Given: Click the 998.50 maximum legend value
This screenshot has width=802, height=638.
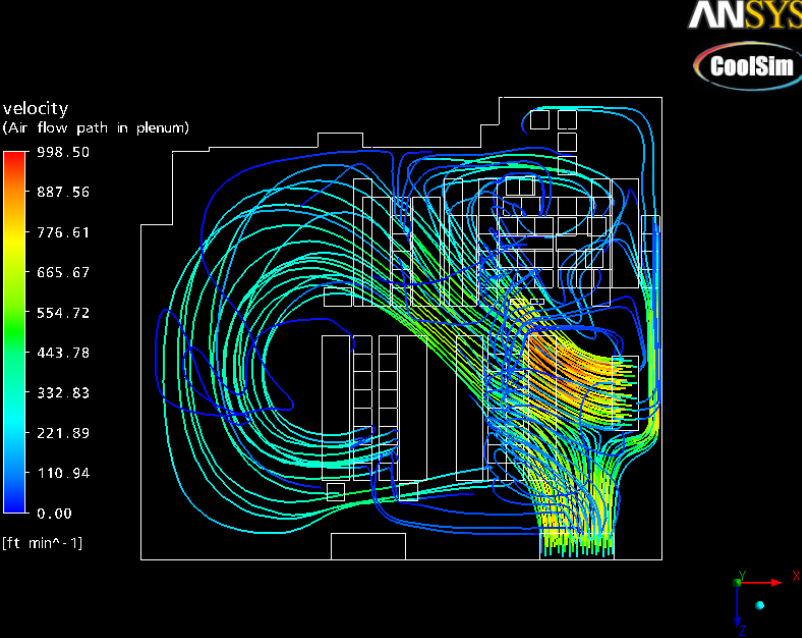Looking at the screenshot, I should 63,152.
